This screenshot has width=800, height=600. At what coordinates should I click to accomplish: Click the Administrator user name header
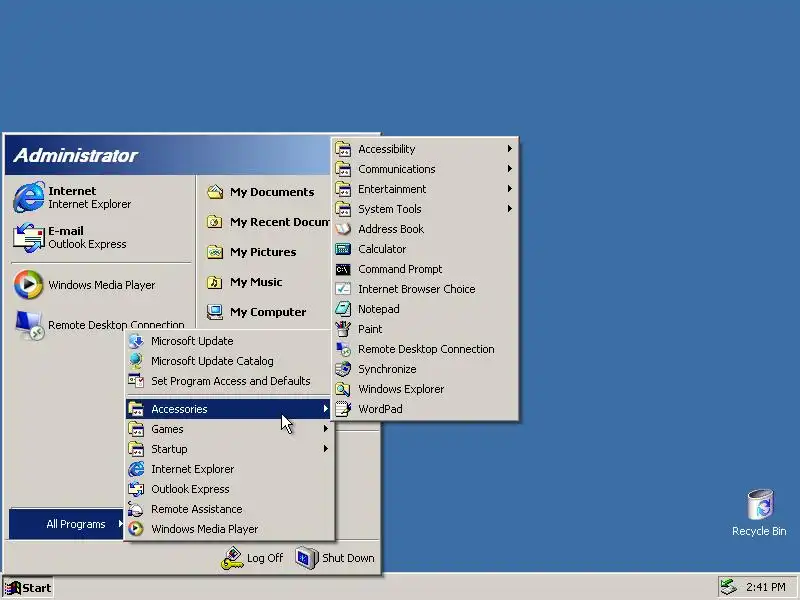[x=75, y=155]
